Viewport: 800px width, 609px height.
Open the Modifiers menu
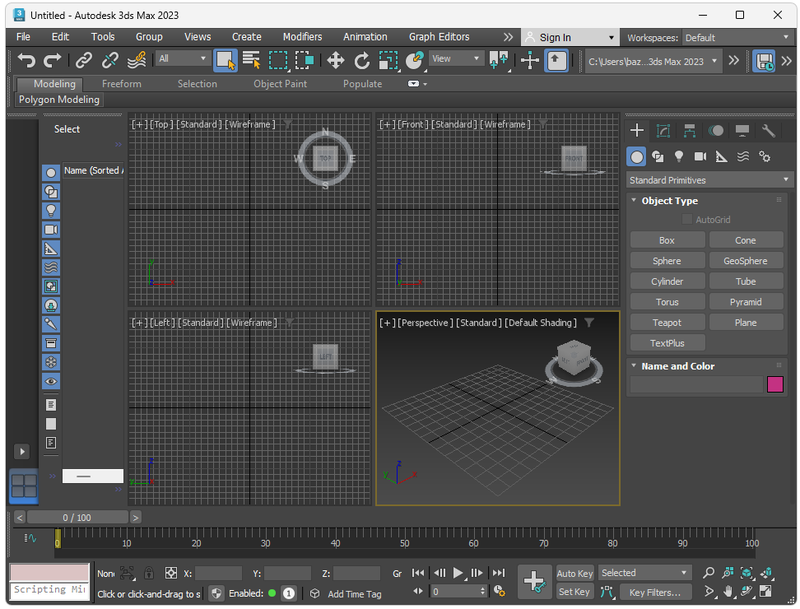click(x=302, y=37)
